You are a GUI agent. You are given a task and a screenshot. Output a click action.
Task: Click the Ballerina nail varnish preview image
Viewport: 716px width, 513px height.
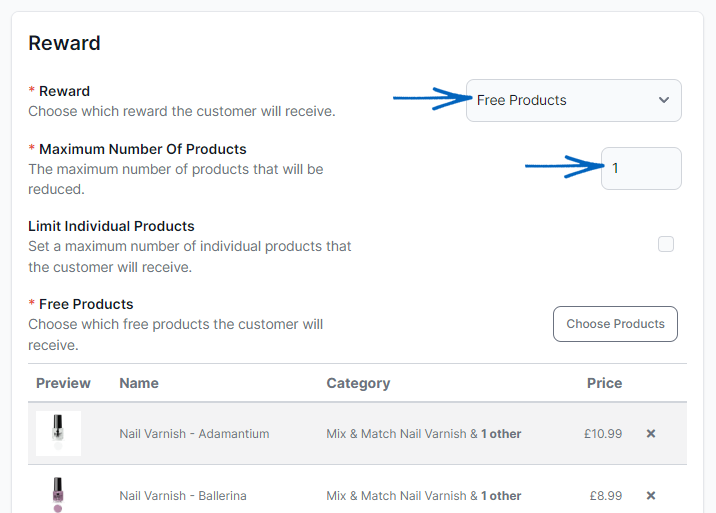(x=58, y=495)
